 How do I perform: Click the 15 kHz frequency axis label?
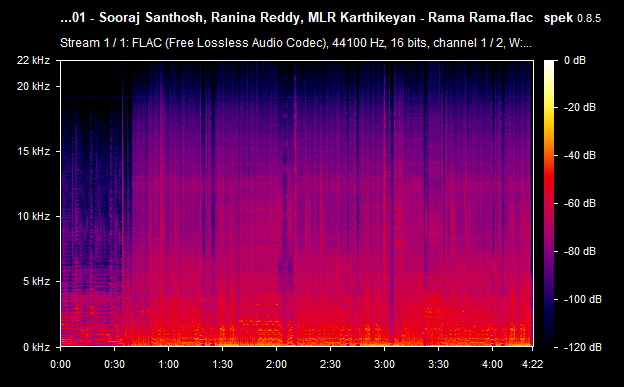click(x=33, y=151)
